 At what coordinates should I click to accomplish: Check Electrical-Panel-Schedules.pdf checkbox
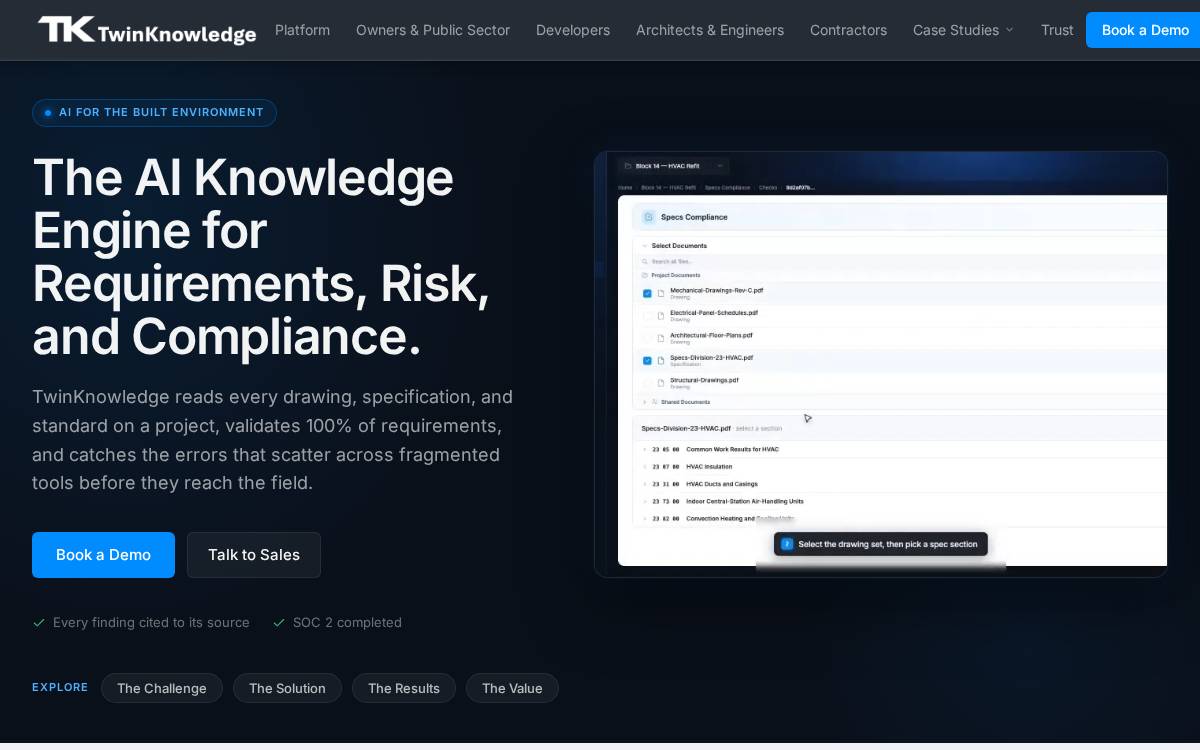pos(647,316)
